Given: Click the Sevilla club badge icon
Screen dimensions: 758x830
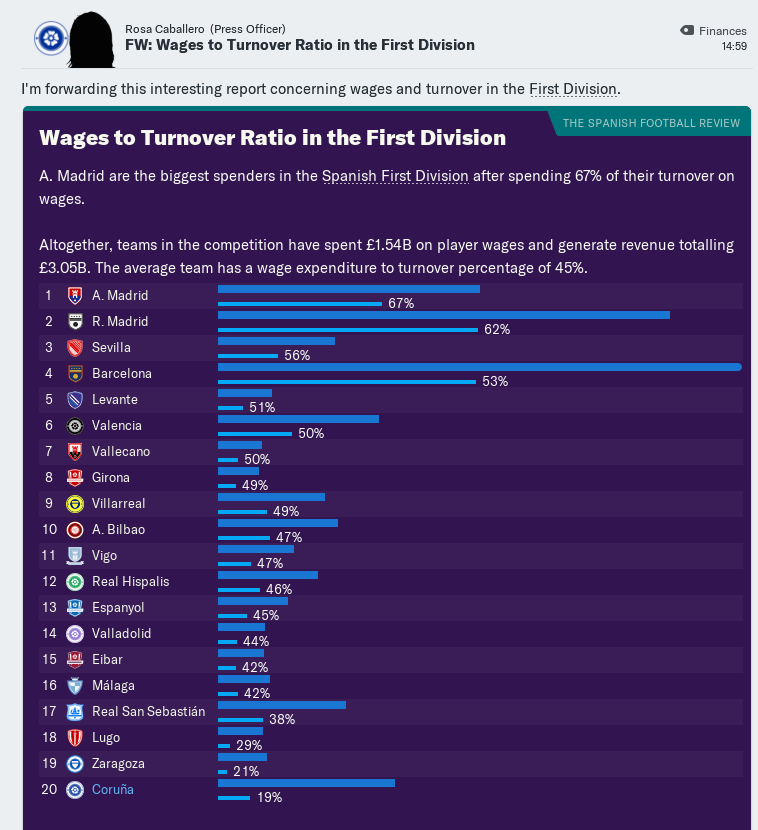Looking at the screenshot, I should point(74,348).
